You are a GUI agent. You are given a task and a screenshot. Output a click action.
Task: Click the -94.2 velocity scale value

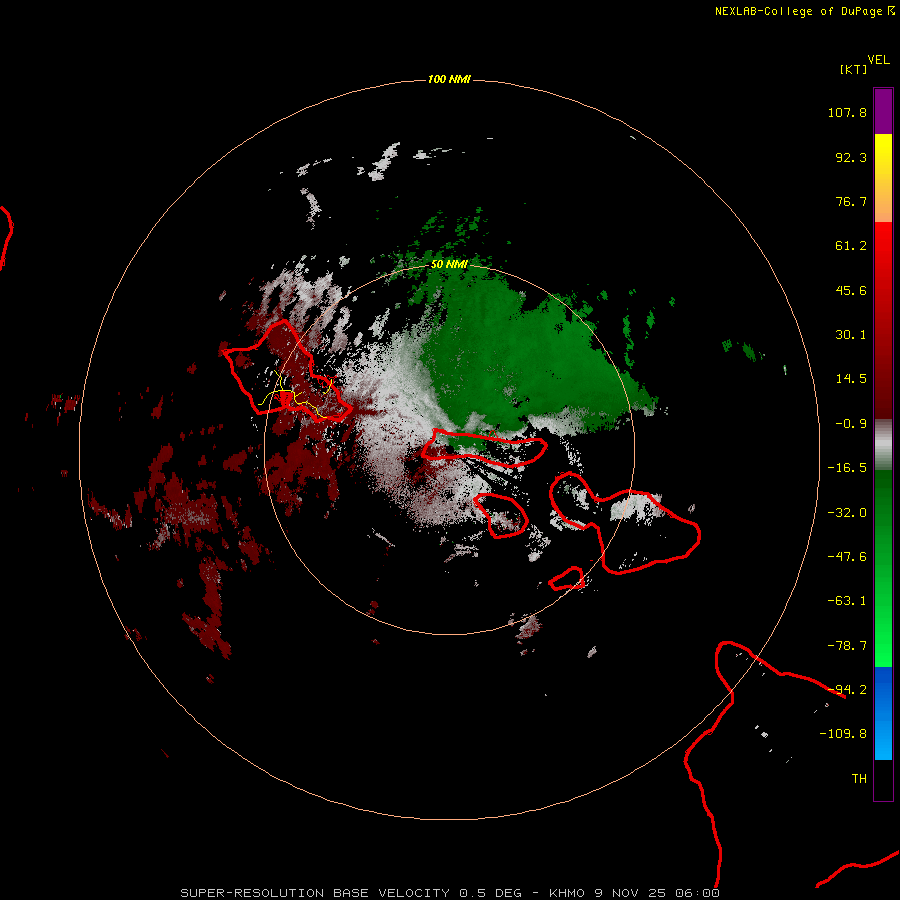(847, 690)
